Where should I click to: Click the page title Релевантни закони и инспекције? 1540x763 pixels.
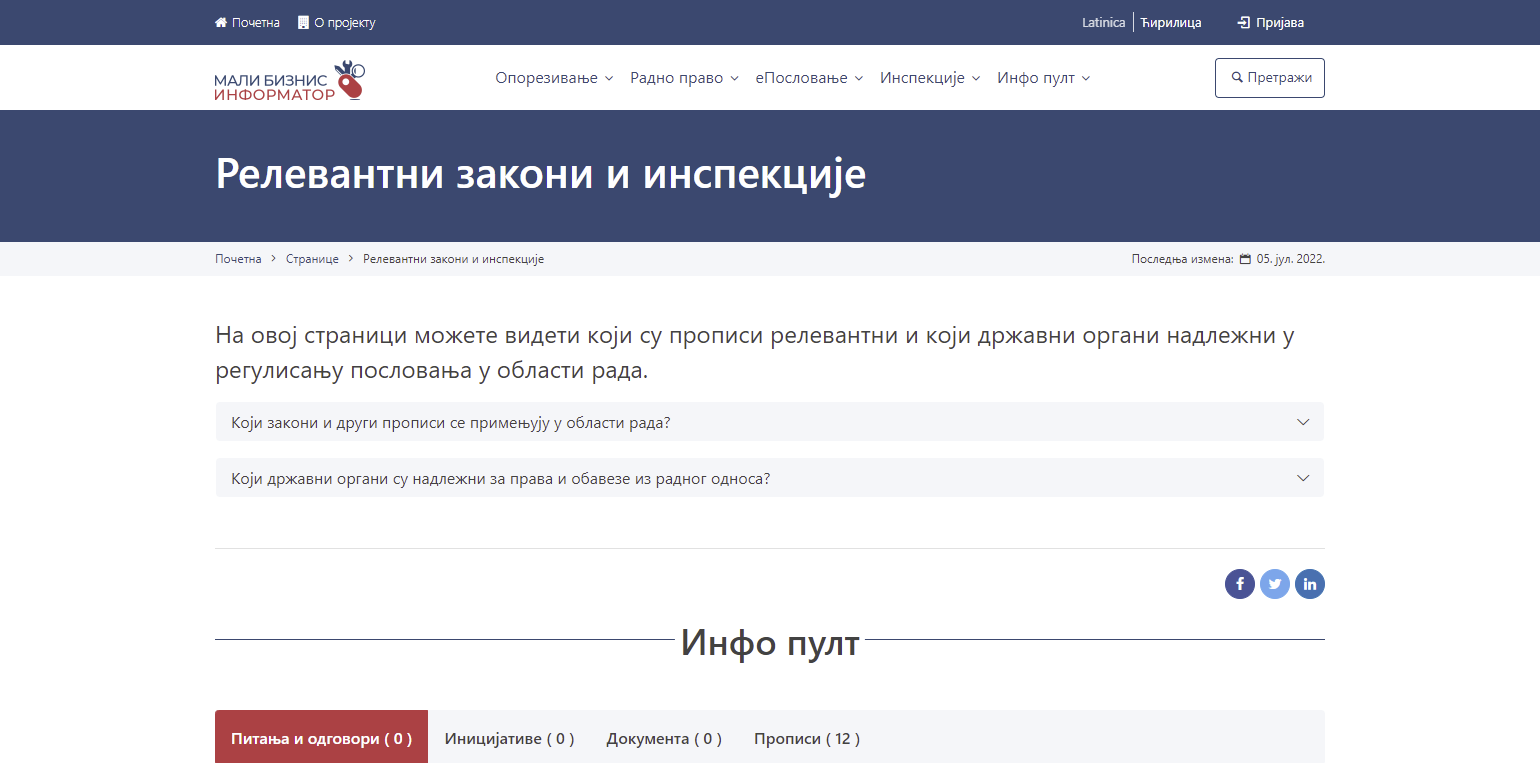coord(541,174)
